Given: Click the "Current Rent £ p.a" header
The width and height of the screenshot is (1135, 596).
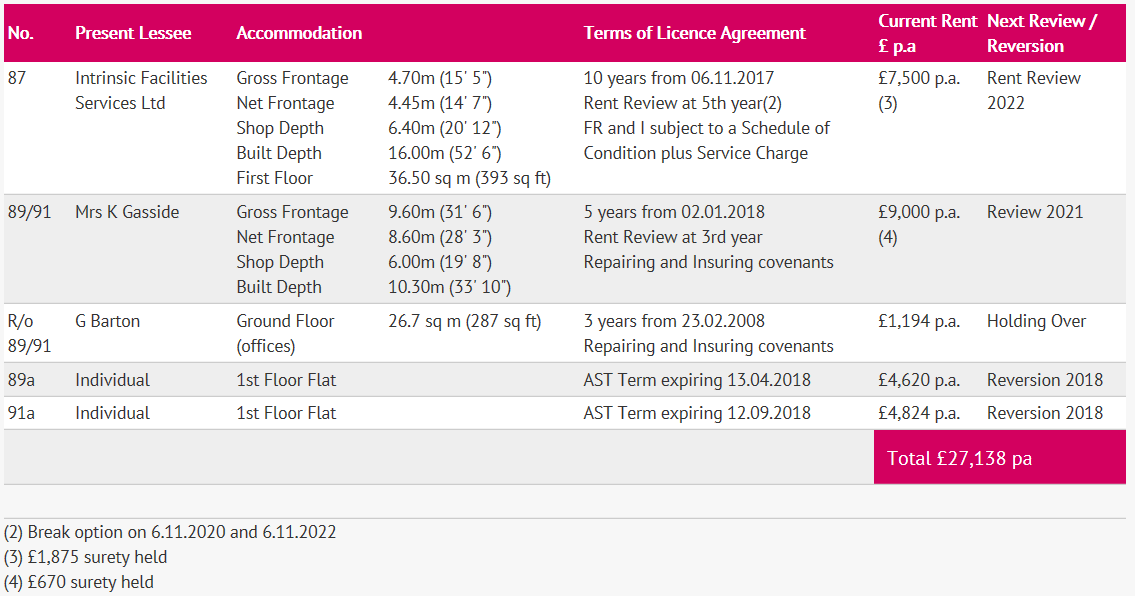Looking at the screenshot, I should coord(927,33).
